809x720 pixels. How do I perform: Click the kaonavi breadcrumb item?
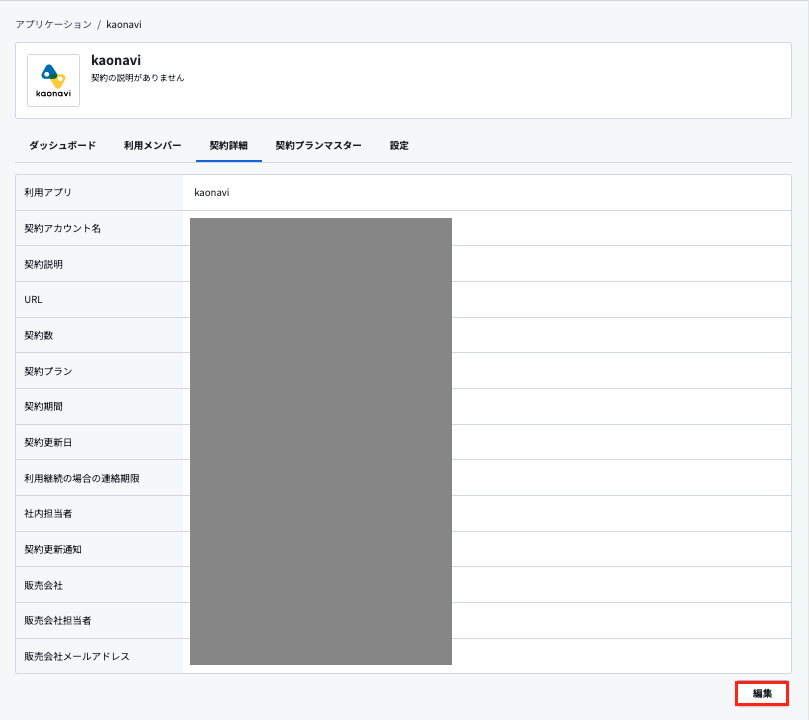(124, 24)
